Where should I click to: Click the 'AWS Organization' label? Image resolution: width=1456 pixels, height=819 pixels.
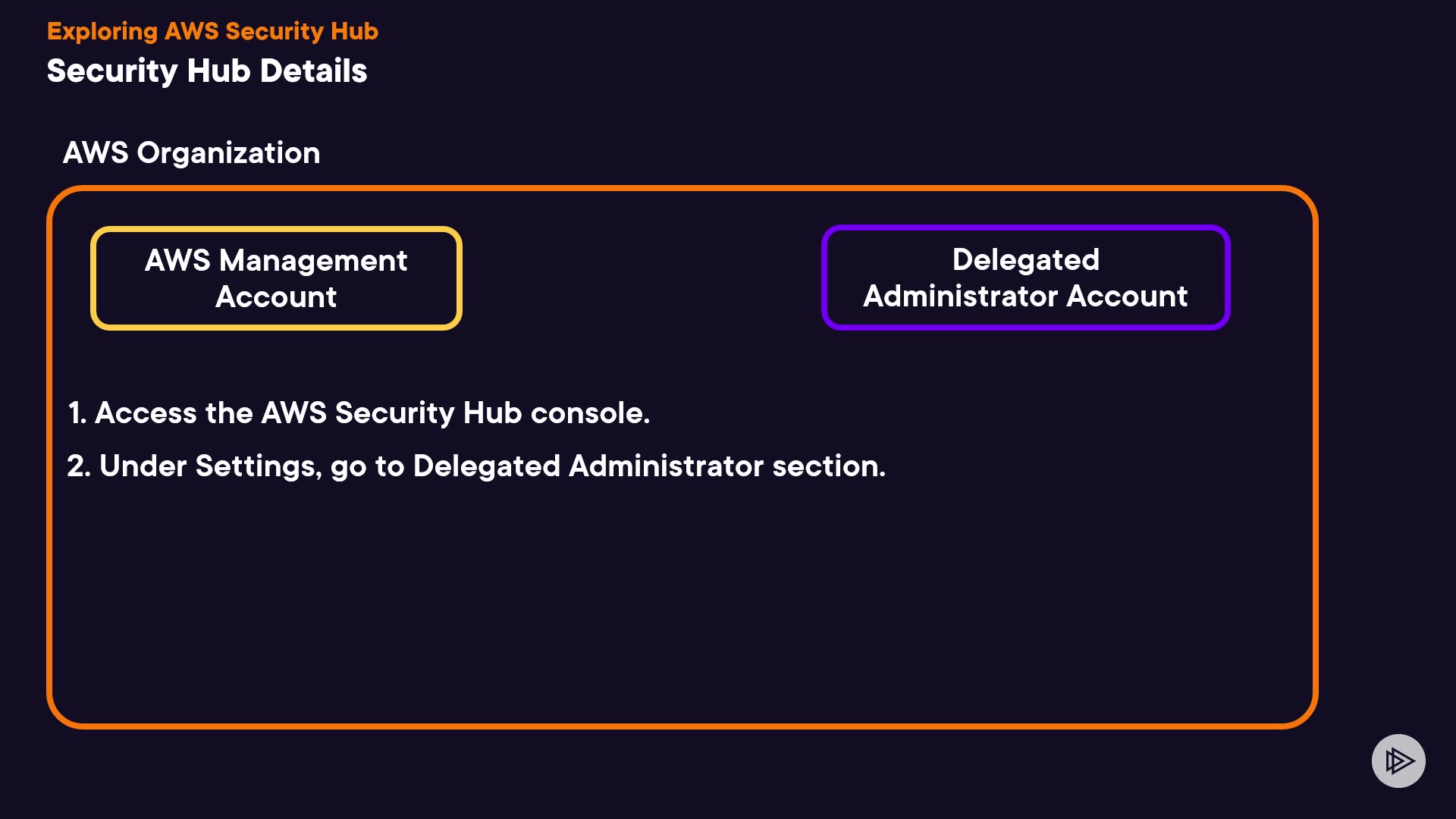click(191, 153)
